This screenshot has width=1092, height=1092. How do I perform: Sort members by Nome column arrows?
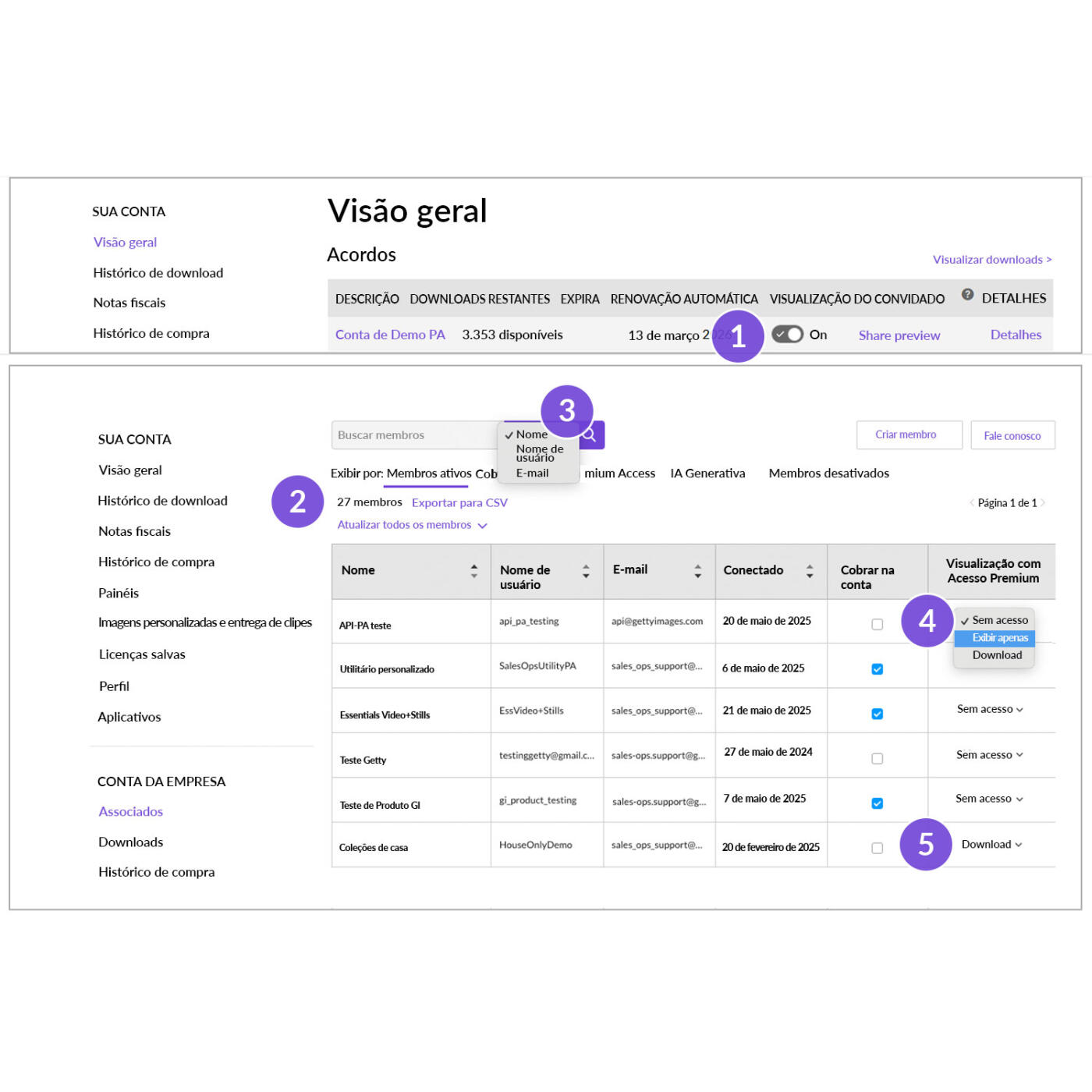click(473, 570)
